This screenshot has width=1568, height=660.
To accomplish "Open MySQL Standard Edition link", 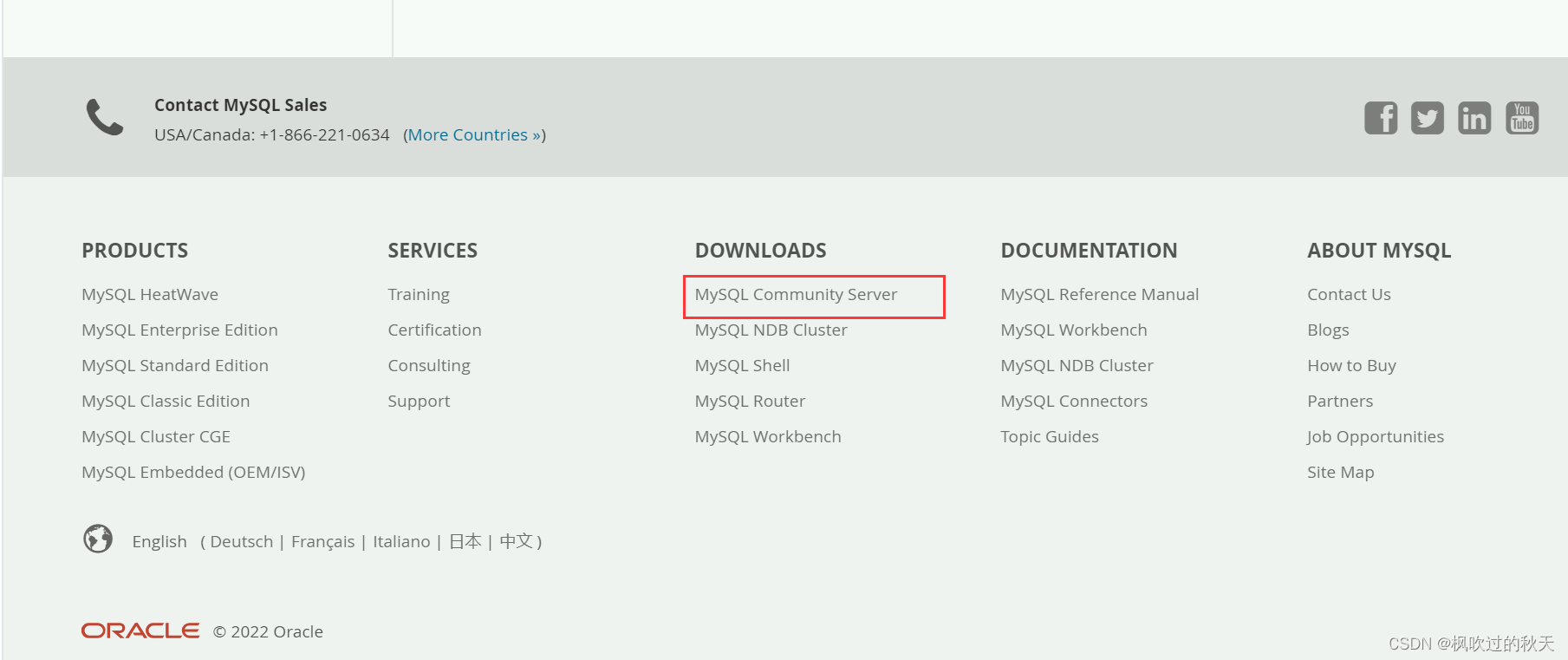I will (x=175, y=366).
